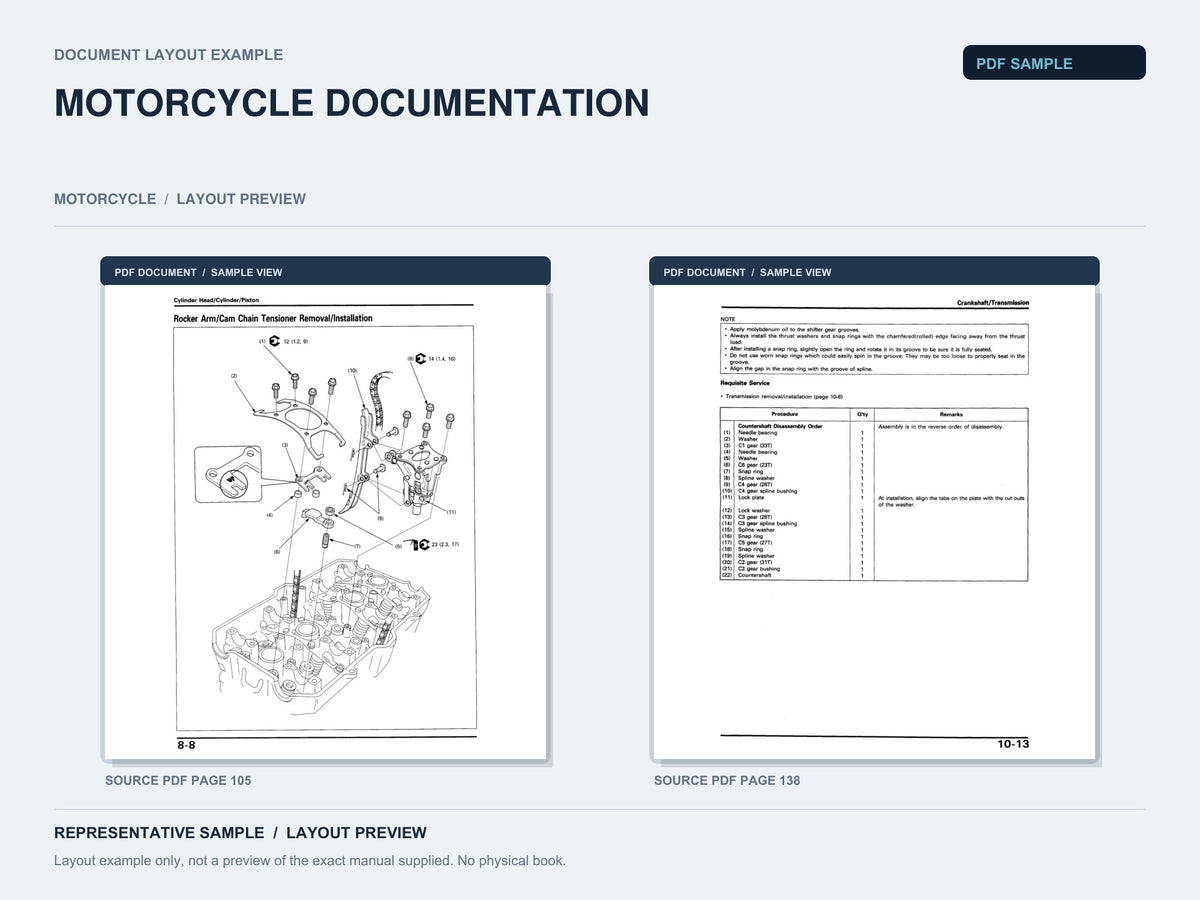Select the MOTORCYCLE breadcrumb above the divider
This screenshot has height=900, width=1200.
point(105,199)
